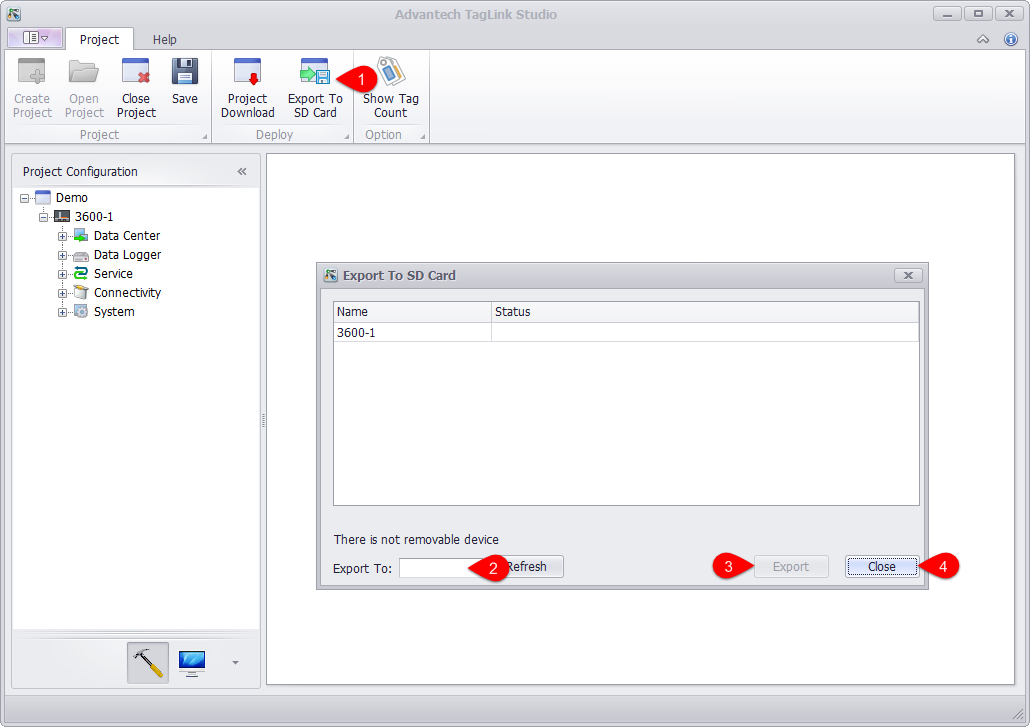Select the Project ribbon tab

click(99, 39)
